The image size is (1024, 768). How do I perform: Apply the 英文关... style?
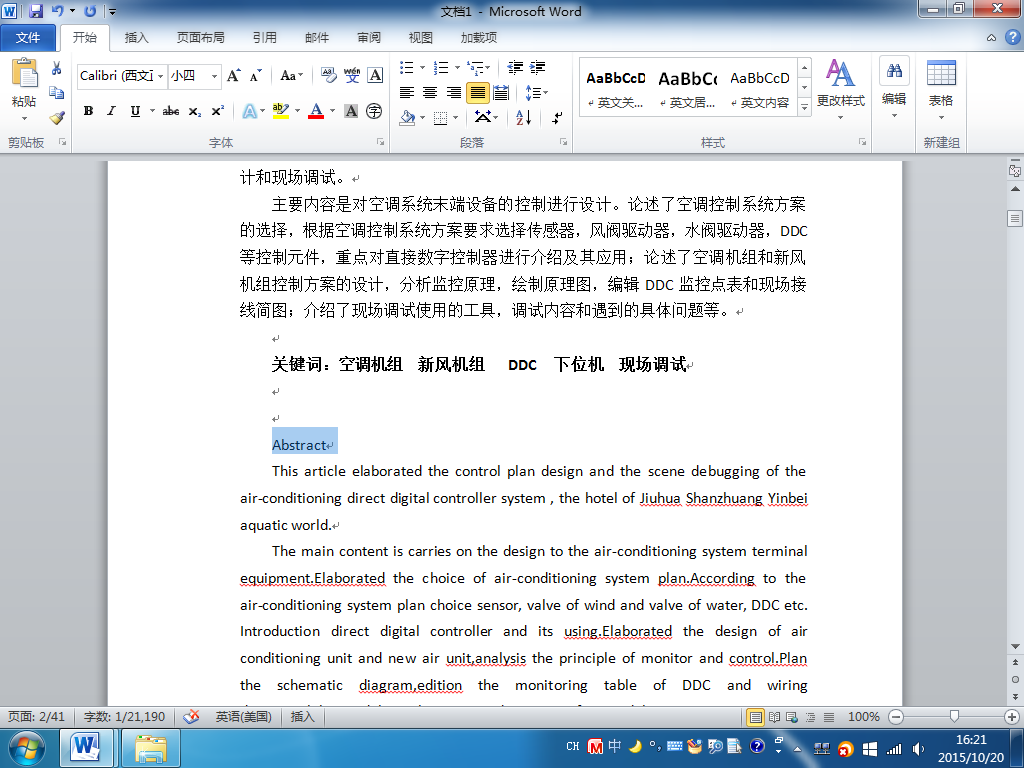coord(615,88)
